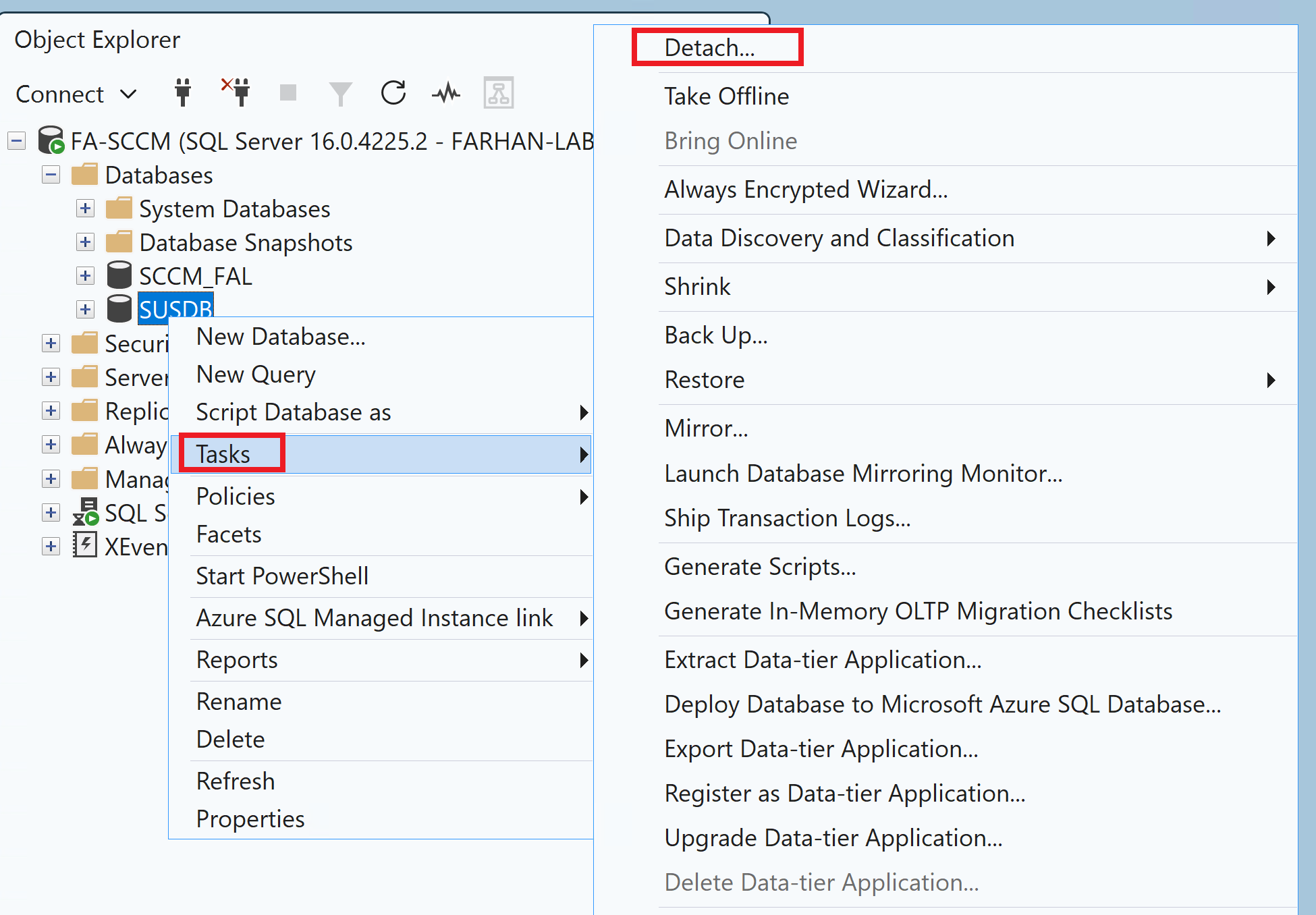Click the FA-SCCM server instance icon
This screenshot has width=1316, height=915.
click(x=51, y=140)
